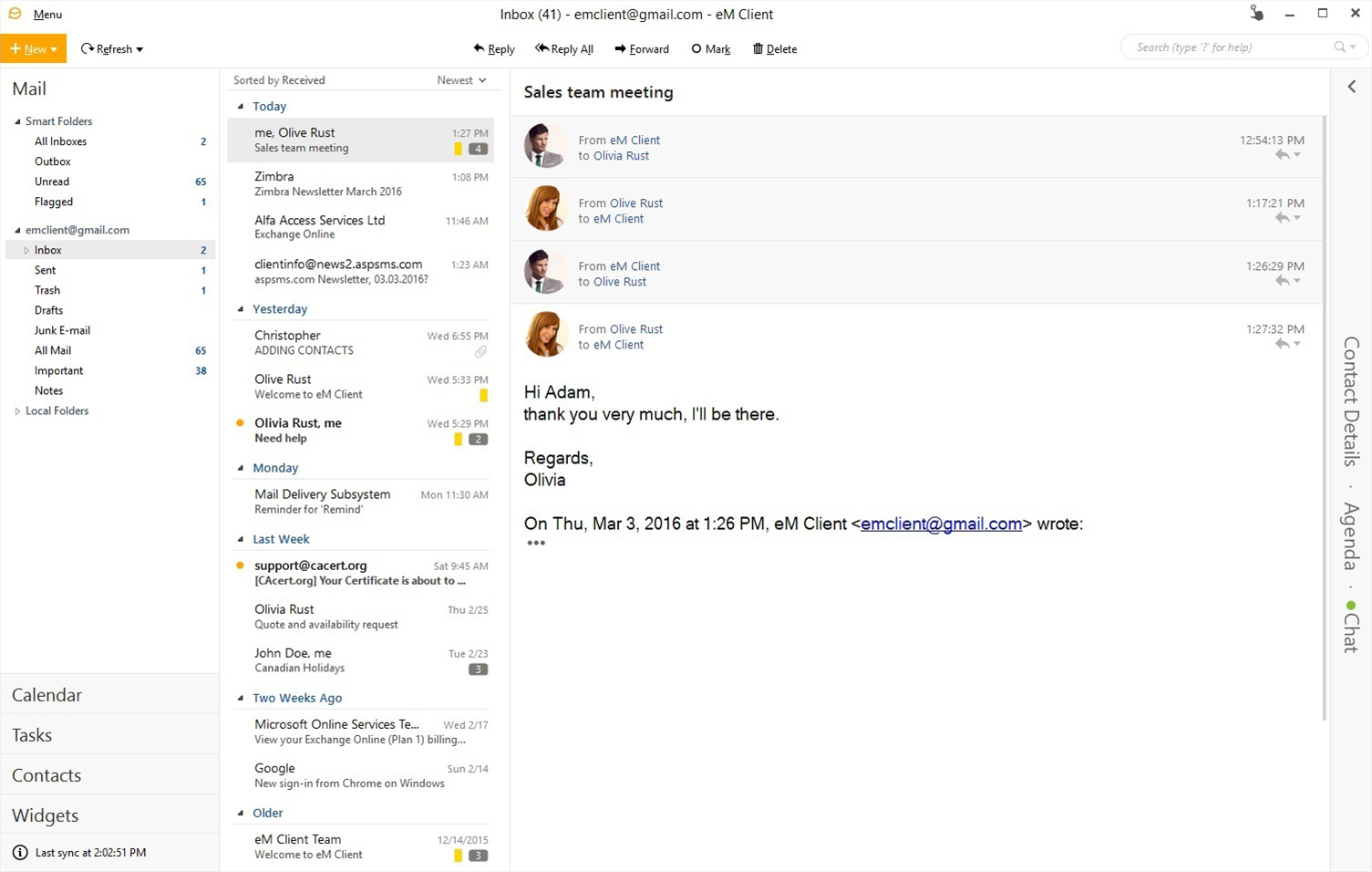Click Olive Rust avatar on 1:17:21 PM message
The image size is (1372, 872).
[546, 209]
